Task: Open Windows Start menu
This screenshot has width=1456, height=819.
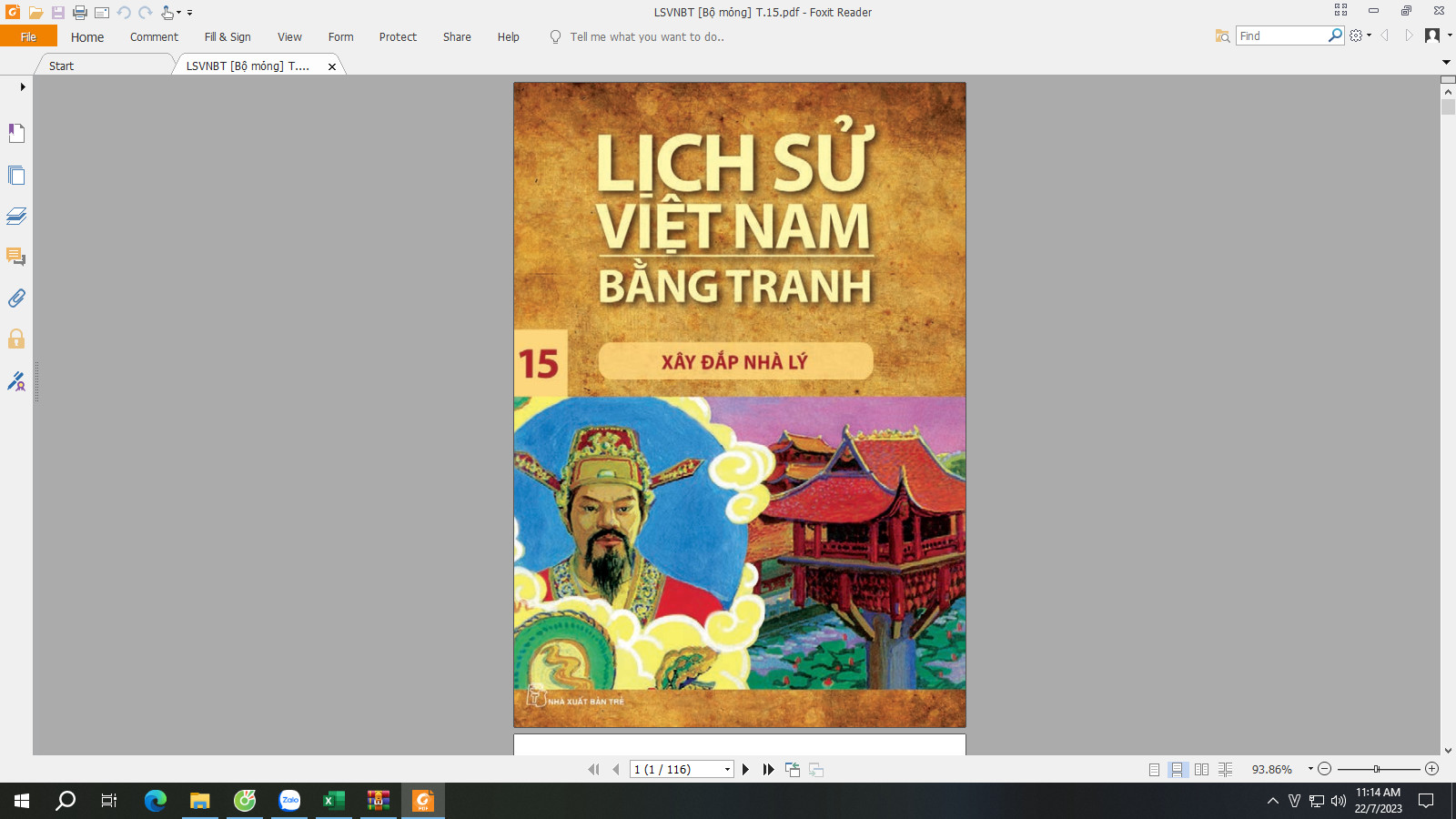Action: (22, 801)
